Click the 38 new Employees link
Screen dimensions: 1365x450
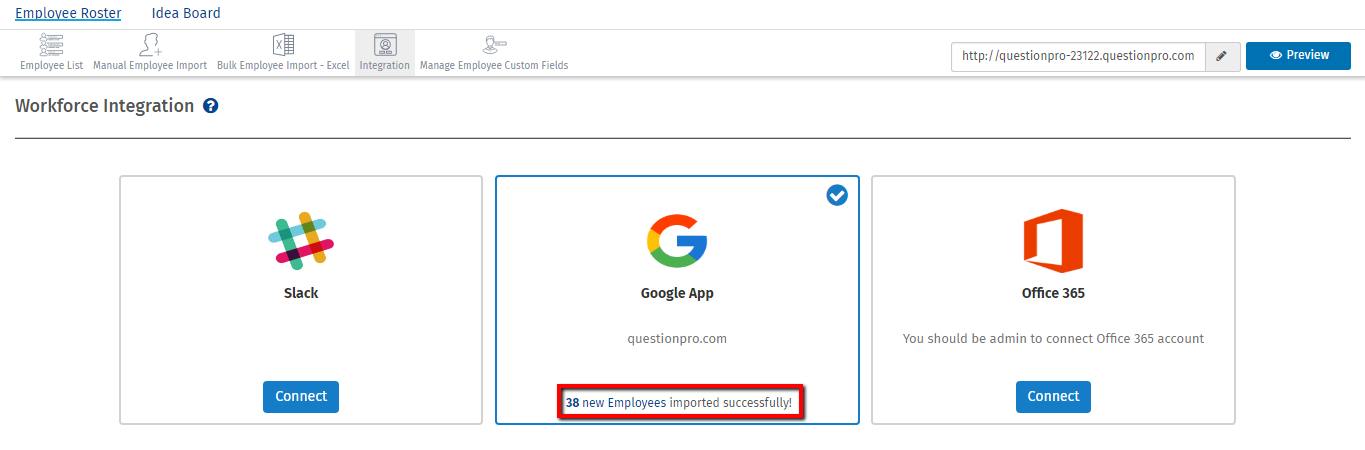[616, 402]
